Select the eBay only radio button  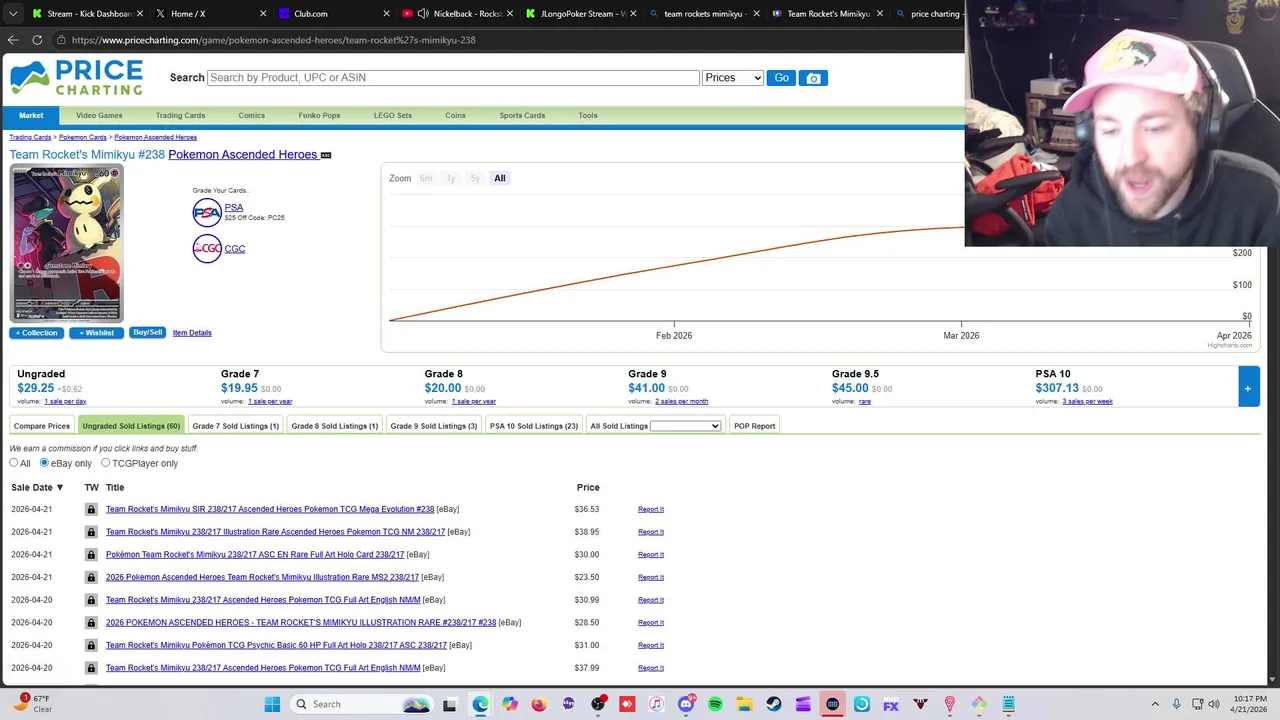coord(44,463)
